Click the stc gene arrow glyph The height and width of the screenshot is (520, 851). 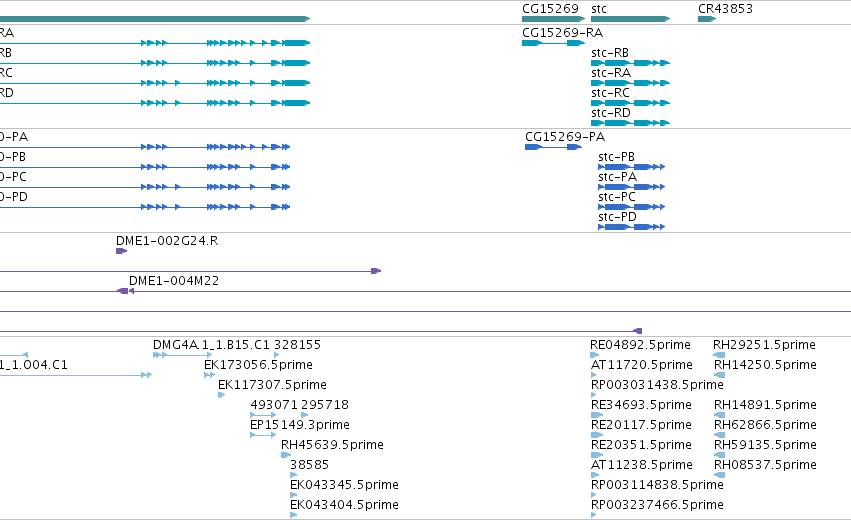click(x=631, y=19)
